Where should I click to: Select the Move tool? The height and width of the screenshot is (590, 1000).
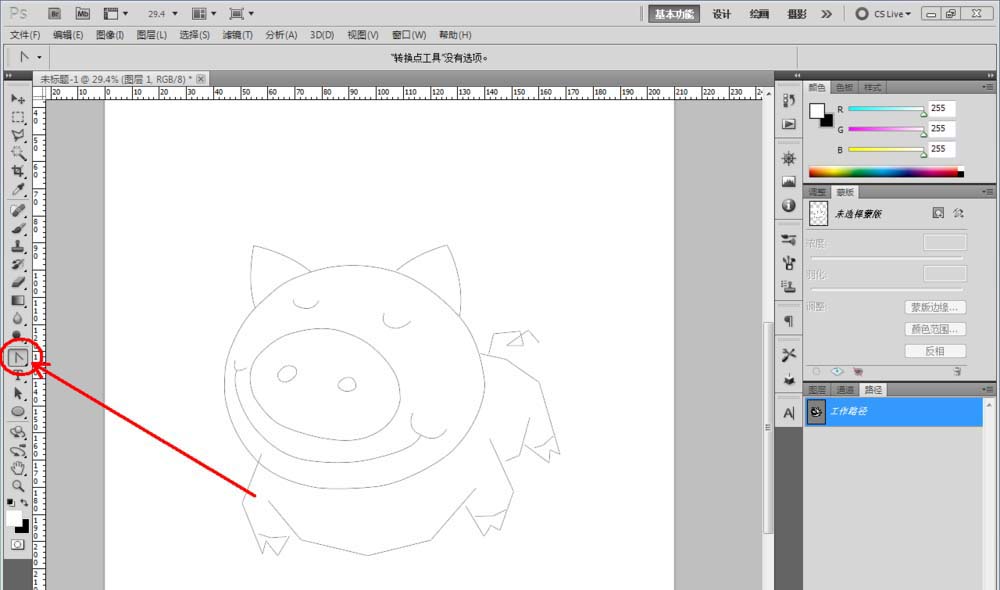[18, 99]
